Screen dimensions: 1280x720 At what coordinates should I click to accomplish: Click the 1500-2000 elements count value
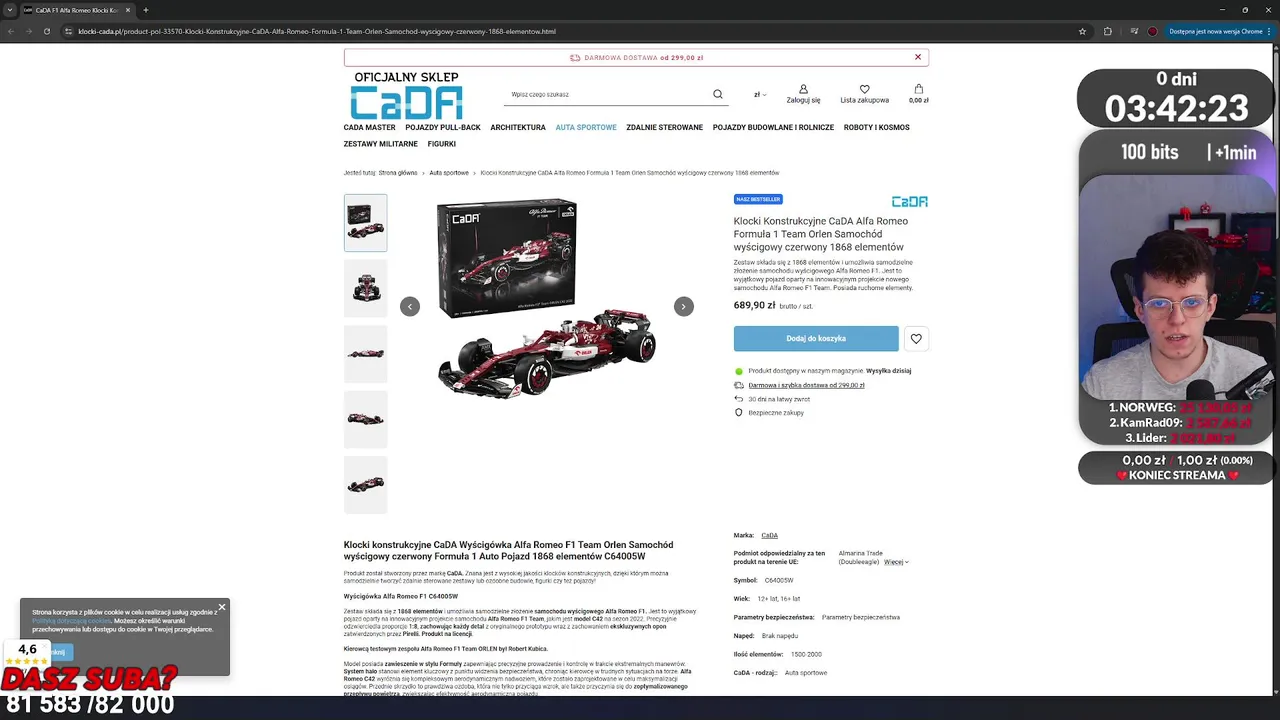(x=806, y=654)
